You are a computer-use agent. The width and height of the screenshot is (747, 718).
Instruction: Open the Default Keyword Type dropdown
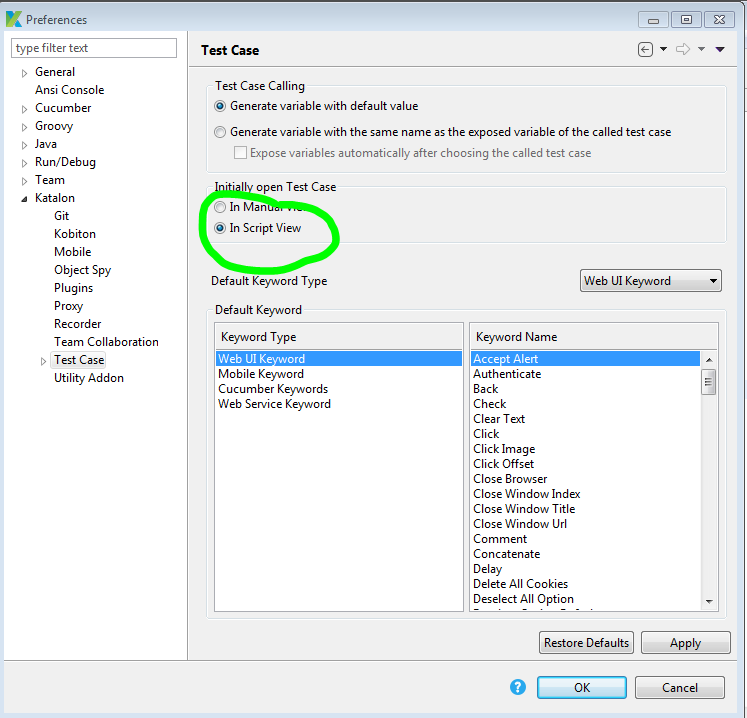click(x=650, y=281)
